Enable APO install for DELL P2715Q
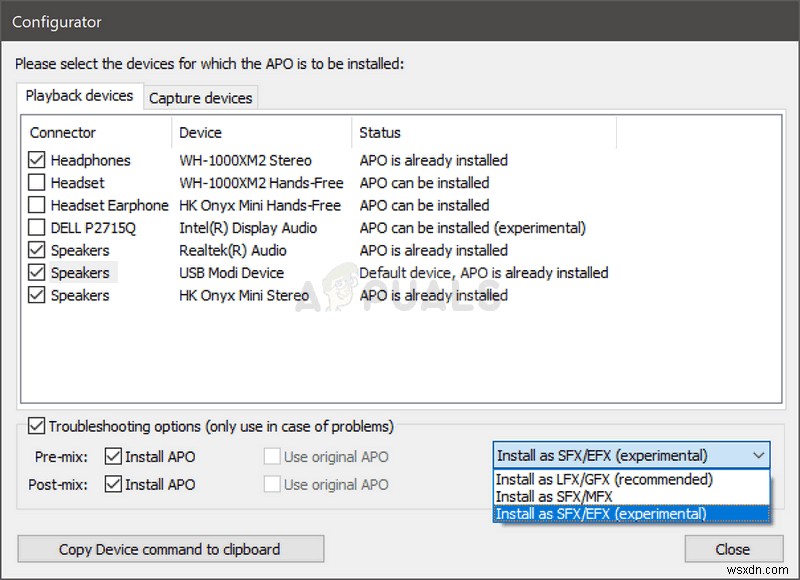The image size is (800, 580). point(37,227)
